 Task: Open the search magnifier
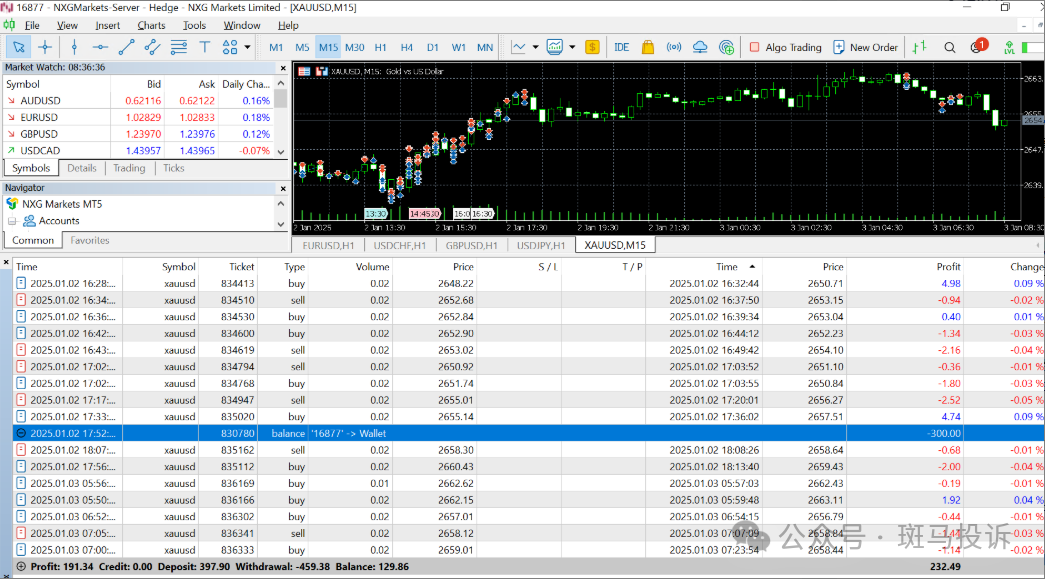(x=950, y=47)
